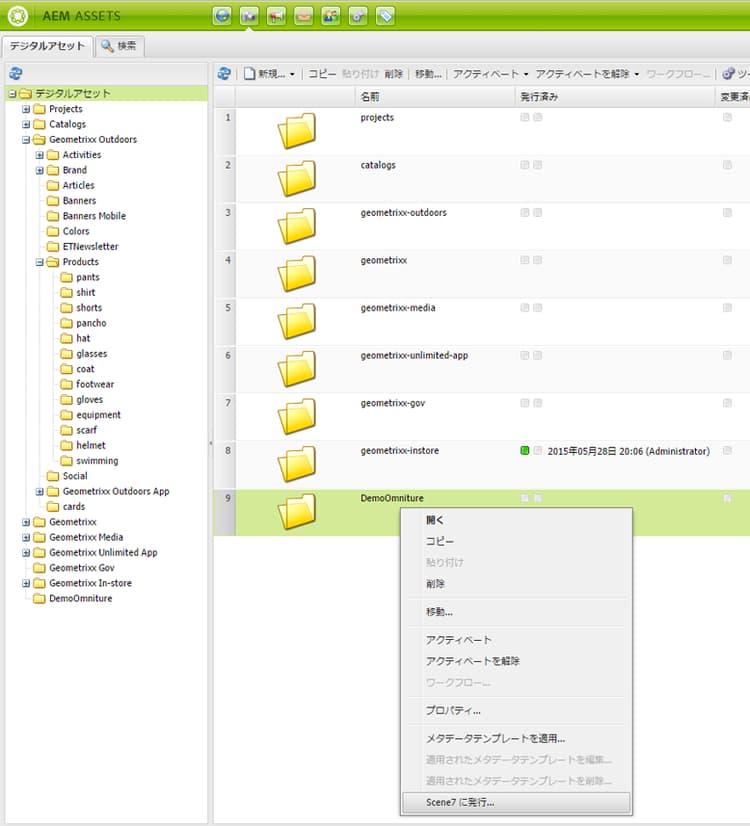Open the Websites globe icon in header

222,16
